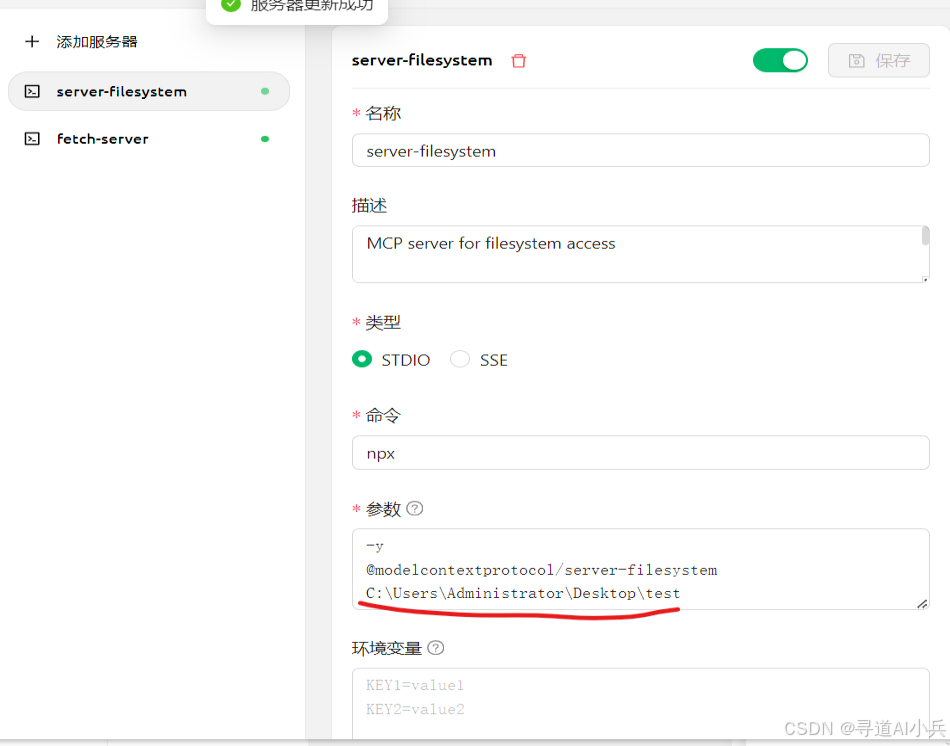Toggle the server-filesystem enable switch off
950x746 pixels.
780,60
